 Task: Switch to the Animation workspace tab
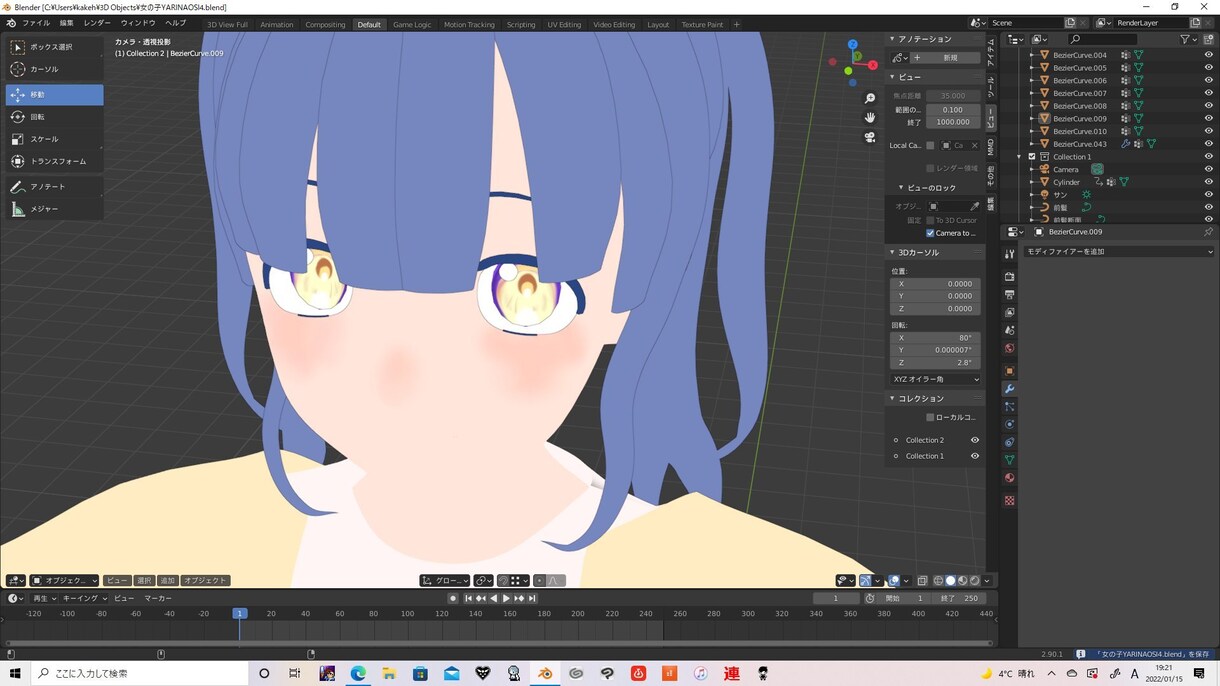[277, 24]
